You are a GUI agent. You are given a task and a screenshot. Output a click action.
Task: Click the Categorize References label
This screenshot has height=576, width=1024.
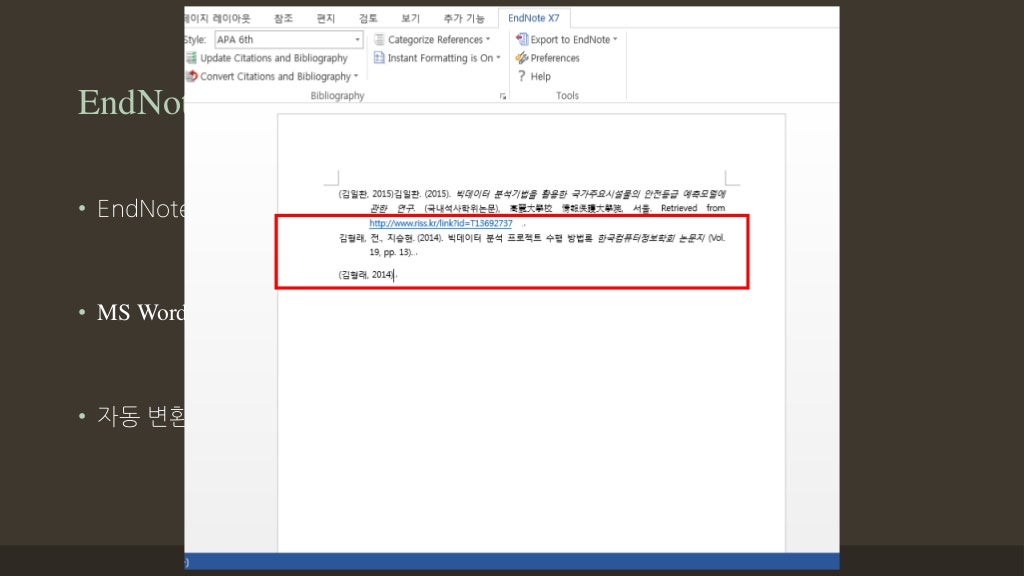coord(436,40)
